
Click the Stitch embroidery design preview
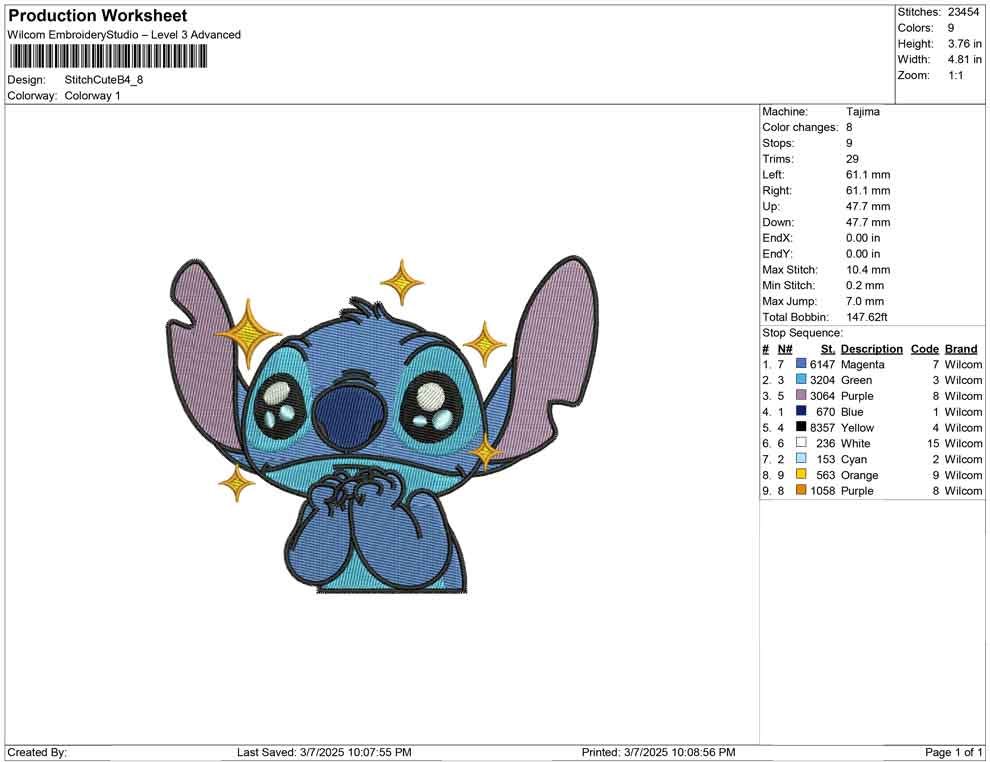pos(381,424)
